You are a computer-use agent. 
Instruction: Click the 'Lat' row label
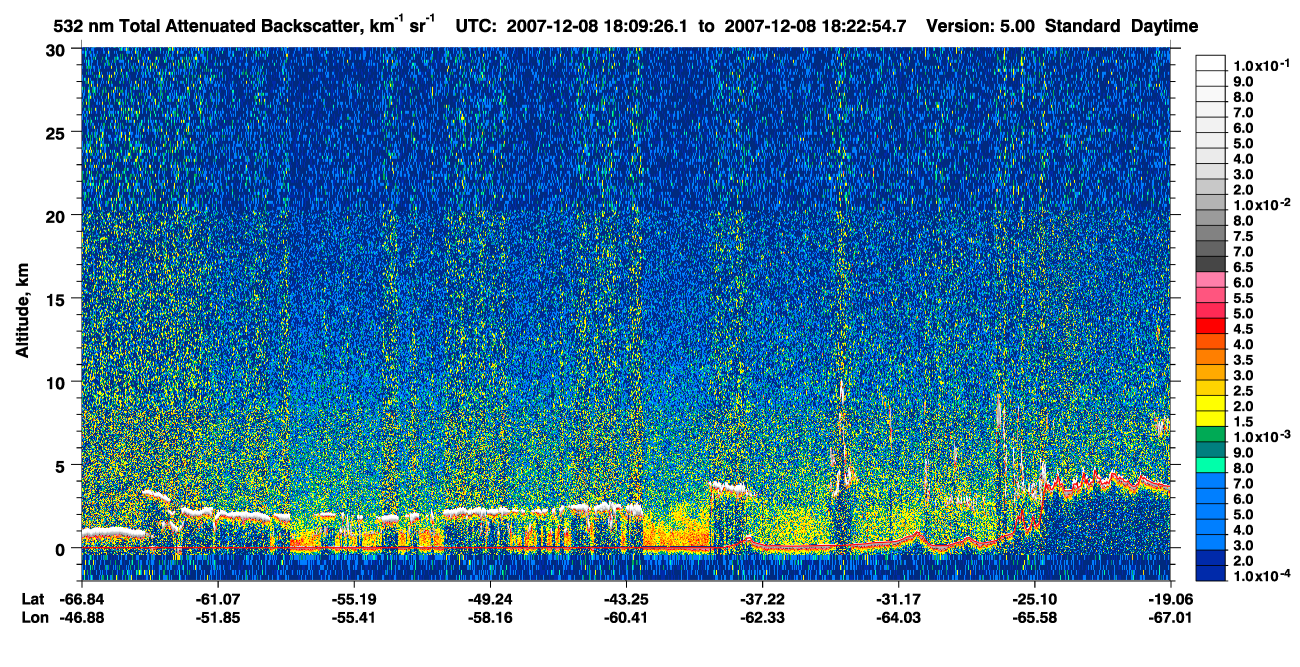[32, 599]
